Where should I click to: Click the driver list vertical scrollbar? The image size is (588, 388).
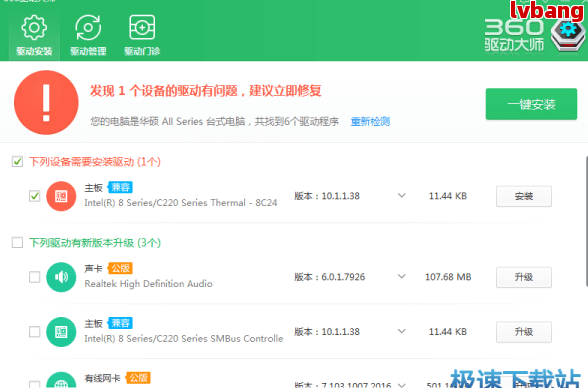(x=586, y=221)
